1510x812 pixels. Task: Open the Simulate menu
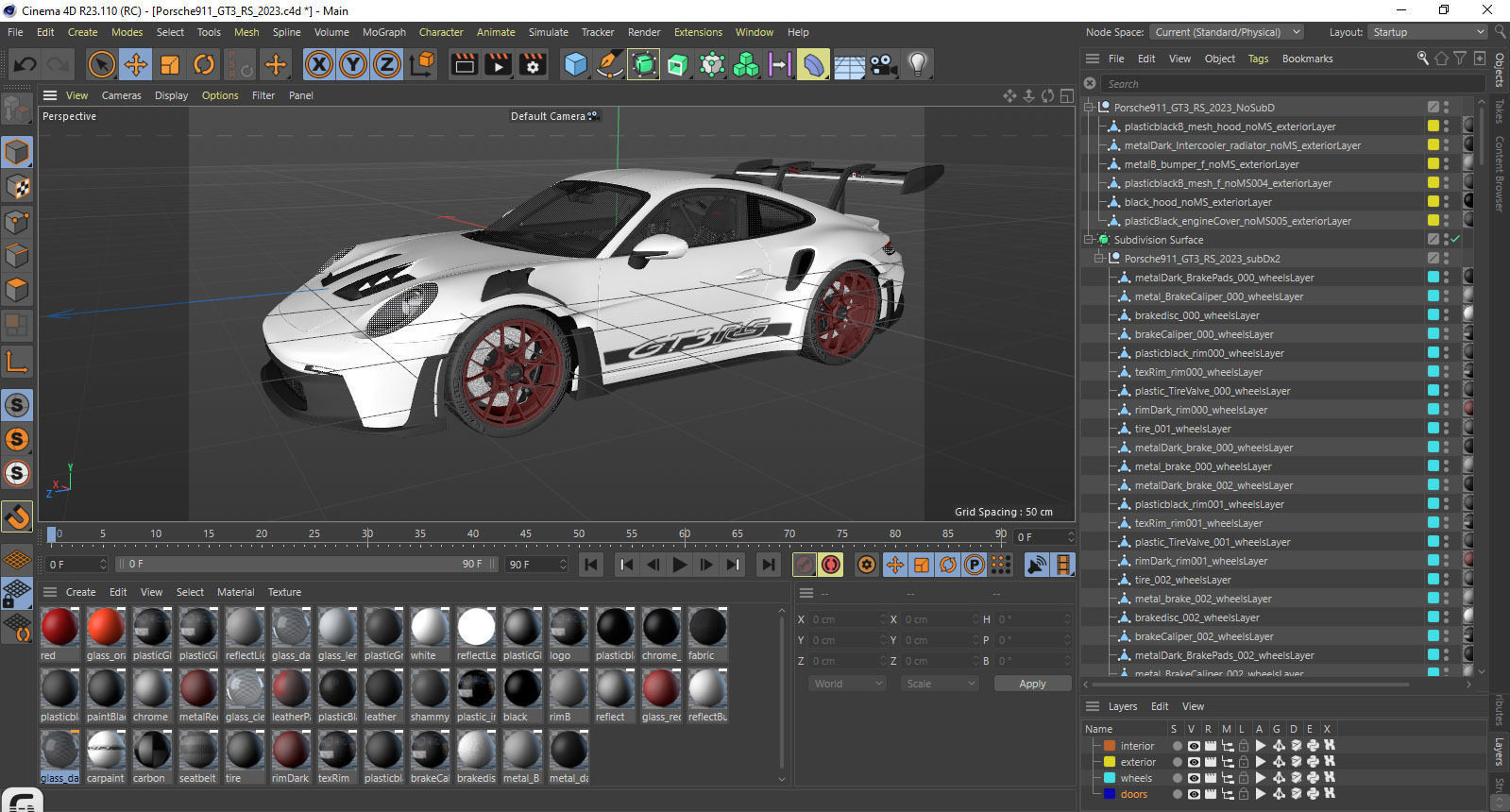(x=548, y=32)
